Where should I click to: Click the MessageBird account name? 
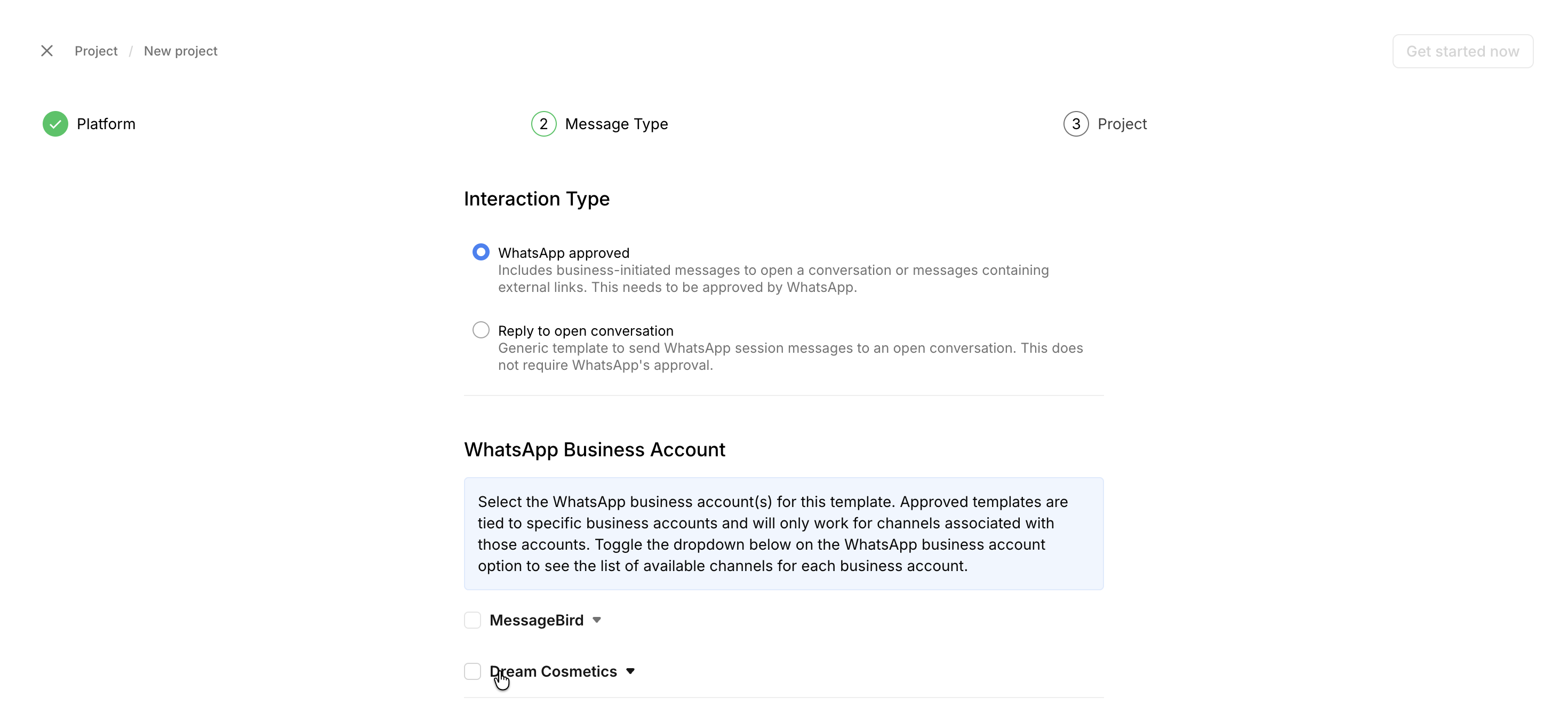click(x=536, y=620)
